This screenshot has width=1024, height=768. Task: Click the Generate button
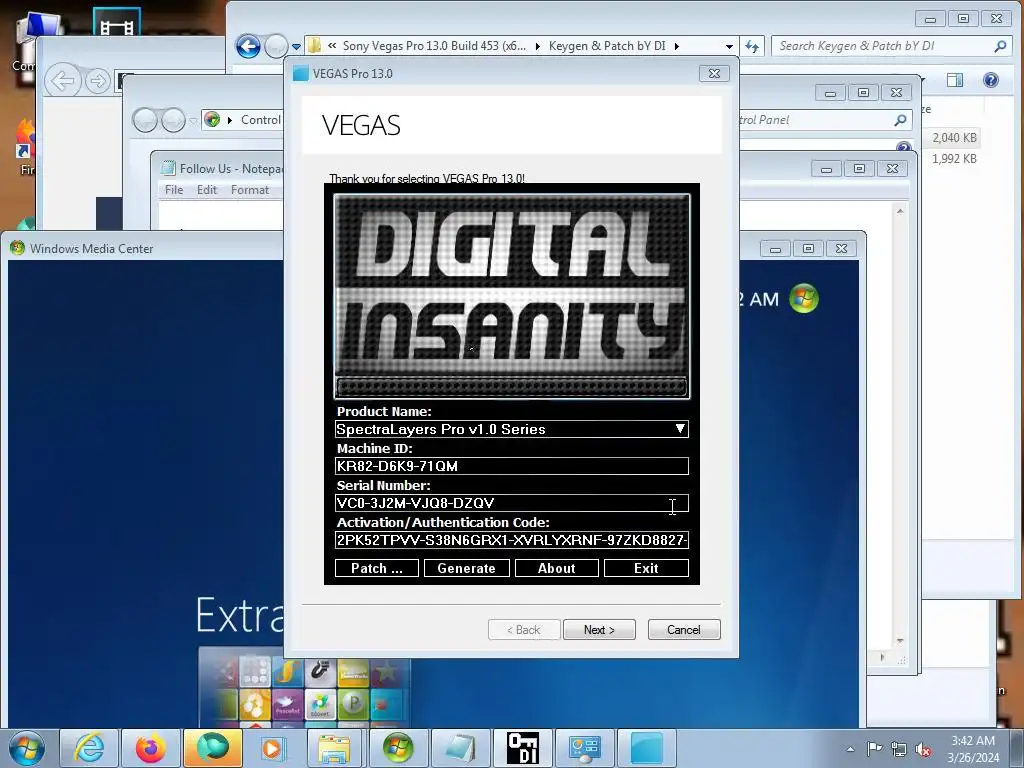(x=466, y=568)
